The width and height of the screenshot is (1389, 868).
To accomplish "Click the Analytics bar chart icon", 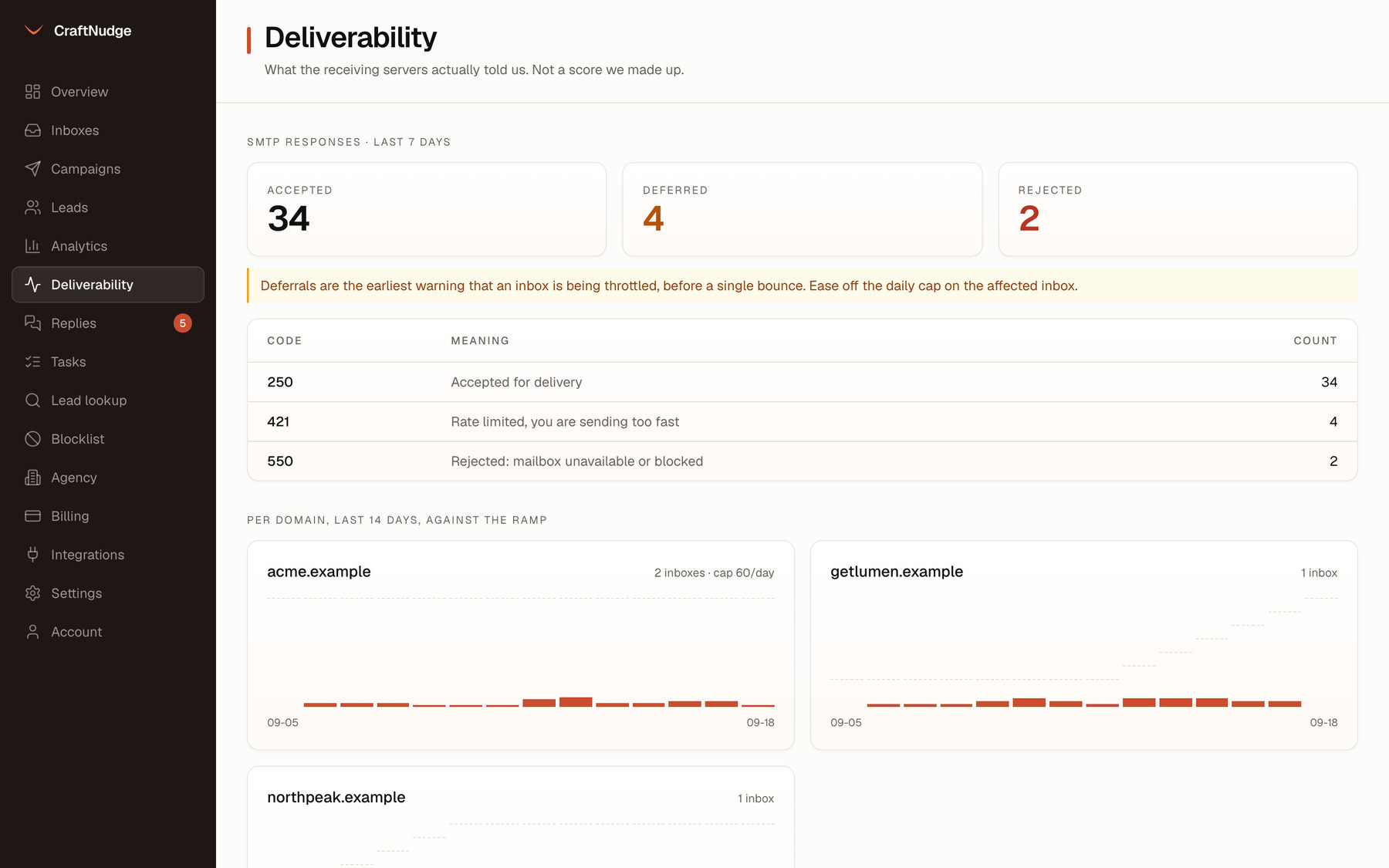I will 32,246.
